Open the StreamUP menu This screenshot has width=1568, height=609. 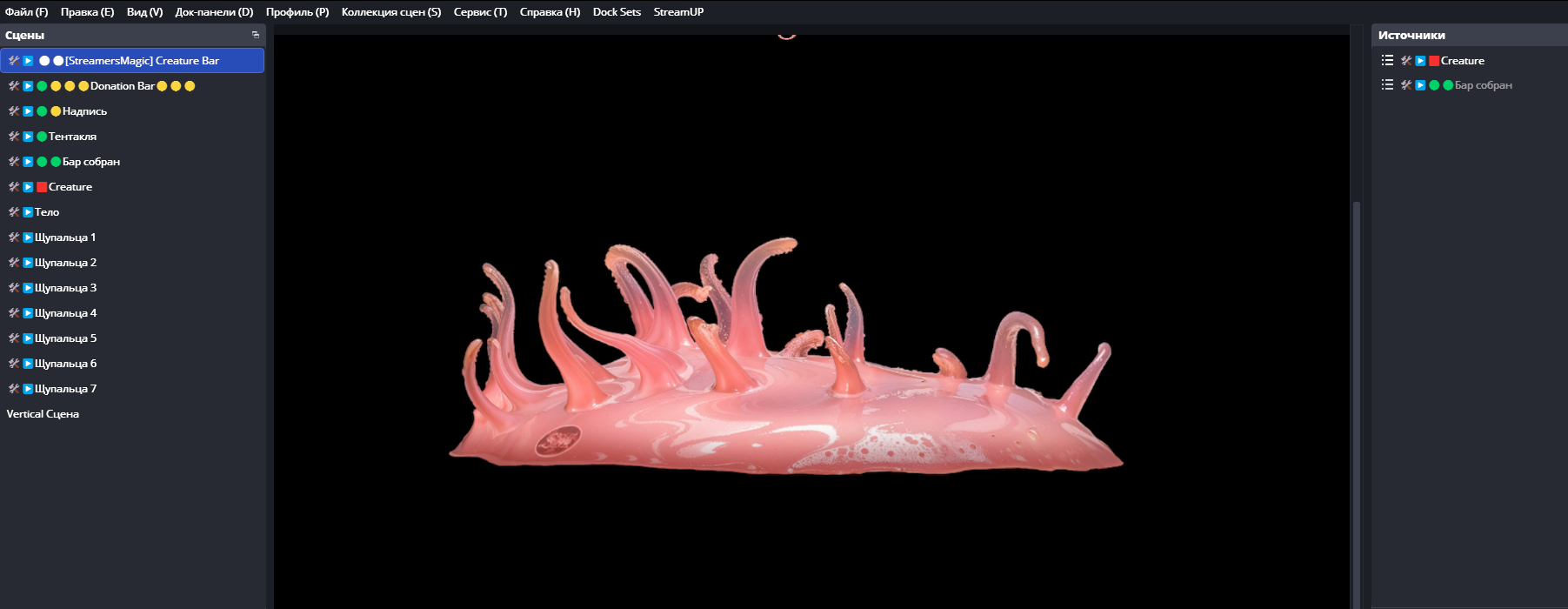click(x=678, y=12)
